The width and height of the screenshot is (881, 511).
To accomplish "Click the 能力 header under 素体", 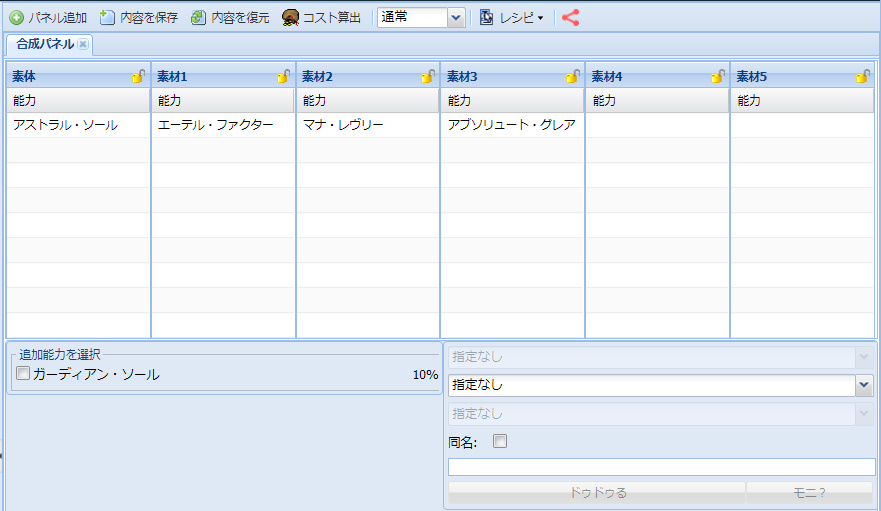I will click(78, 101).
